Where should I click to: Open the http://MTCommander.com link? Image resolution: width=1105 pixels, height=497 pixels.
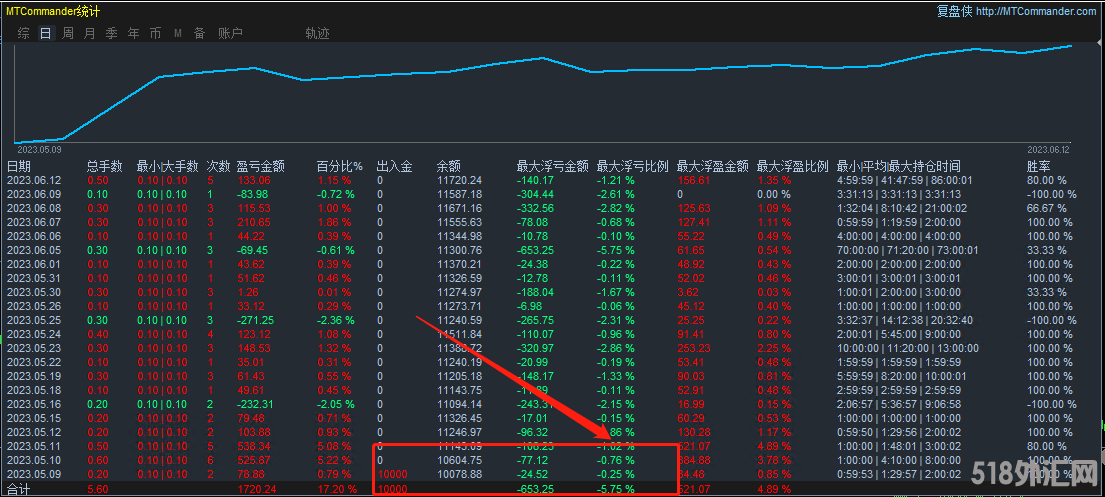[x=1036, y=11]
